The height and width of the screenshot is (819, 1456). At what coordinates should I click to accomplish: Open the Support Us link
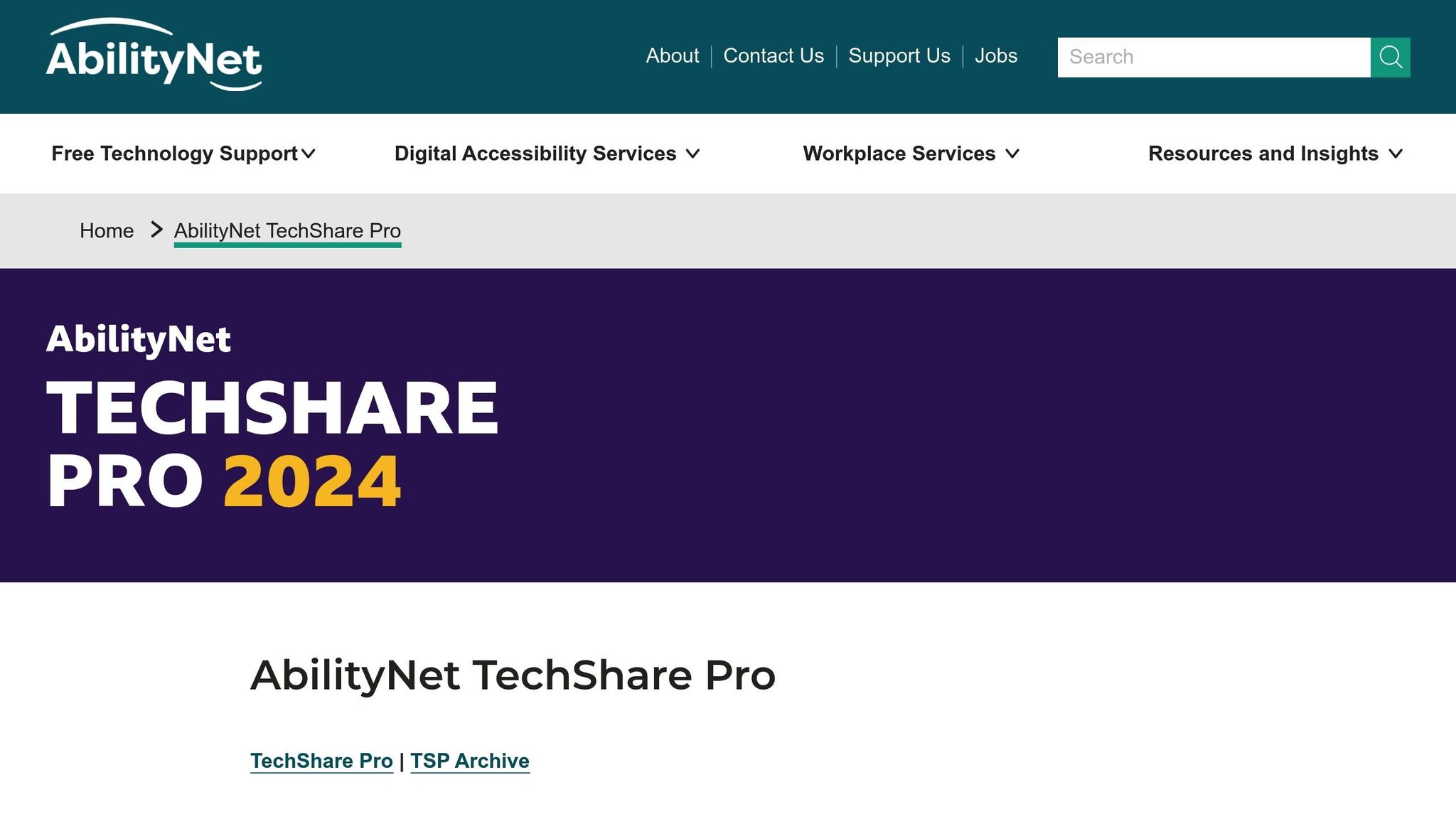[x=899, y=55]
